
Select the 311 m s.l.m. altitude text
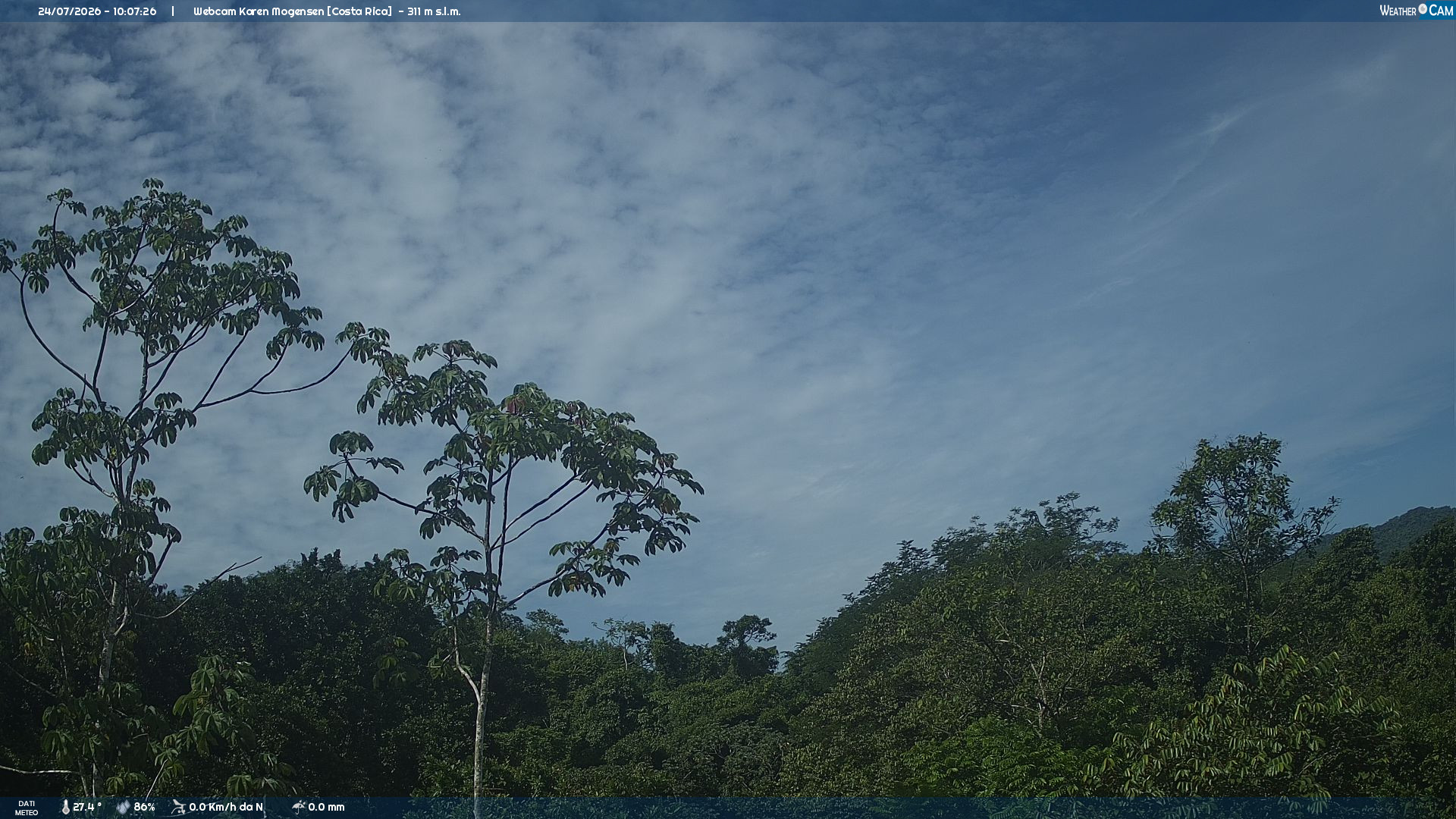tap(434, 11)
